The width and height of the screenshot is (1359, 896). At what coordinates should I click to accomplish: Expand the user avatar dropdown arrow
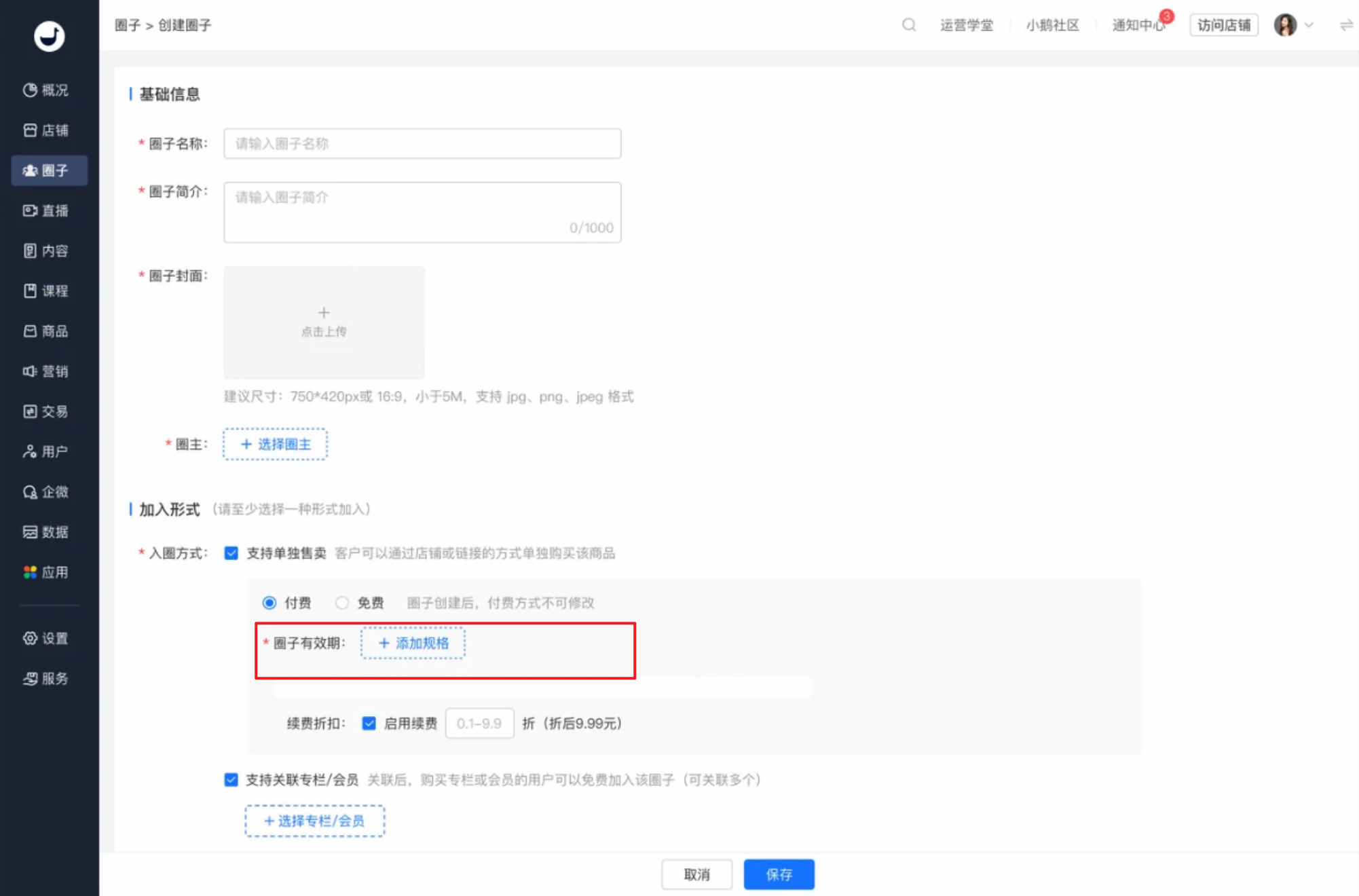[1309, 25]
